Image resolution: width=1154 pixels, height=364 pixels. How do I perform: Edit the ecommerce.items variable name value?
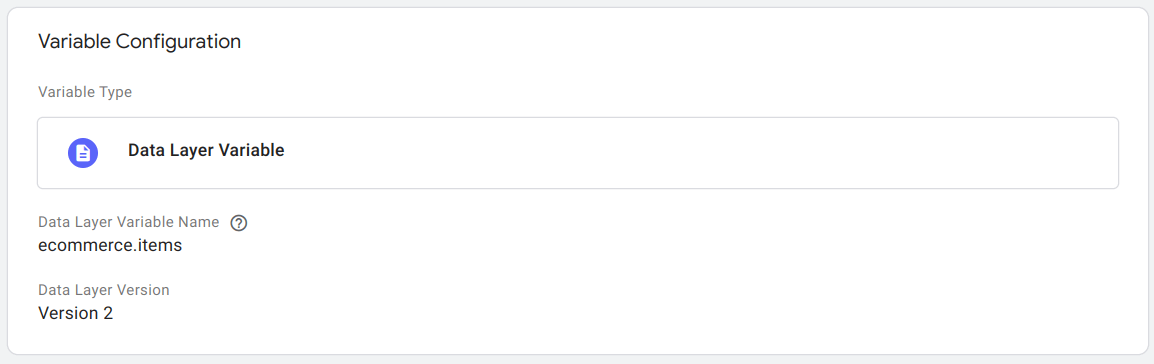click(x=110, y=246)
